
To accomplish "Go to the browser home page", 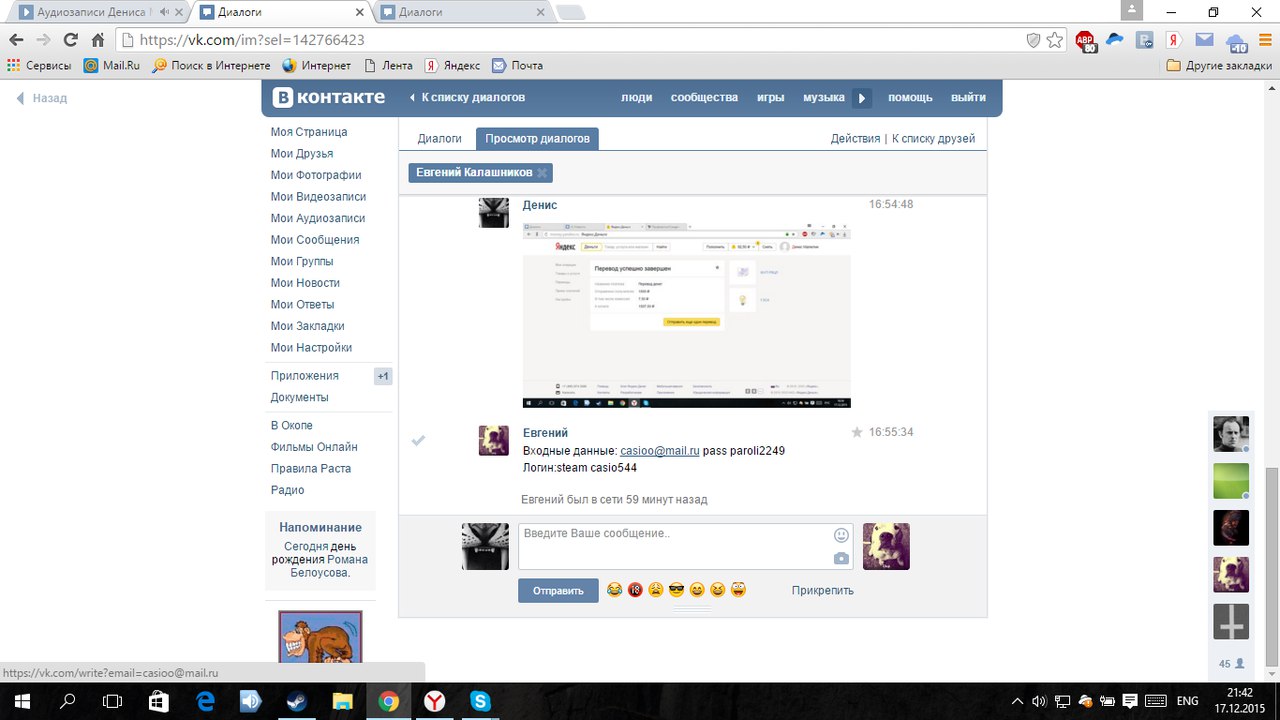I will (98, 40).
